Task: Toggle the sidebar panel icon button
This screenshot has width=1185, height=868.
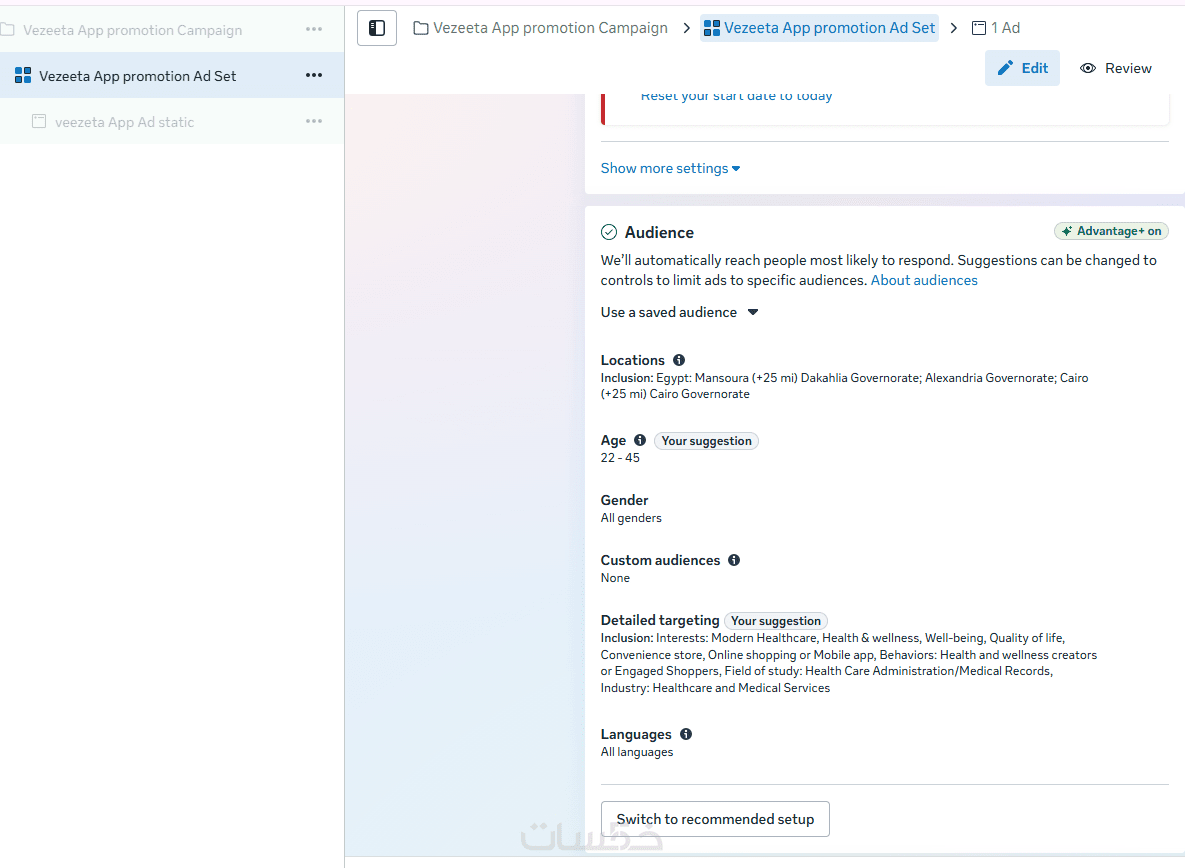Action: (x=377, y=28)
